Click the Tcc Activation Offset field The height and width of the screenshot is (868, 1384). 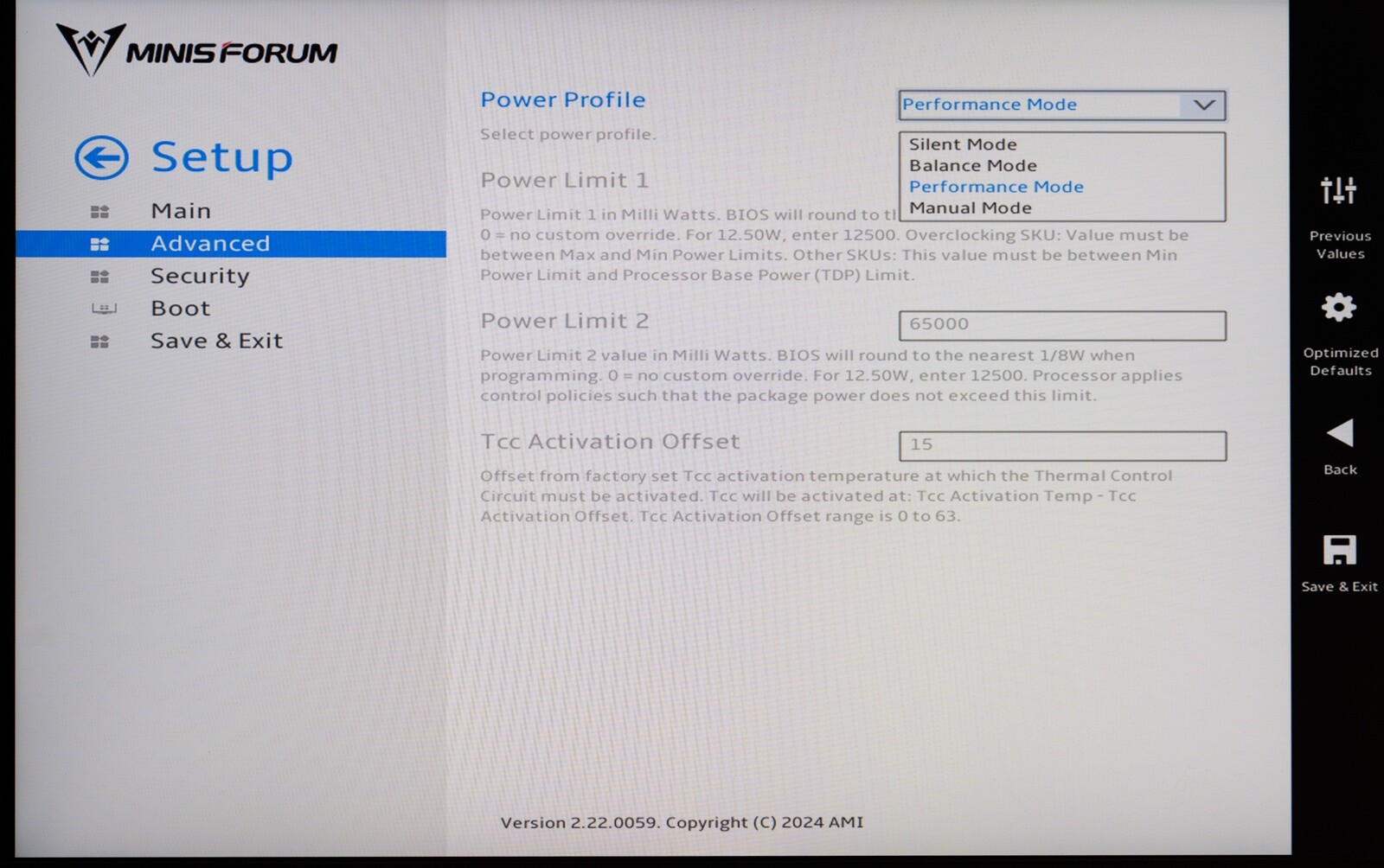coord(1061,445)
